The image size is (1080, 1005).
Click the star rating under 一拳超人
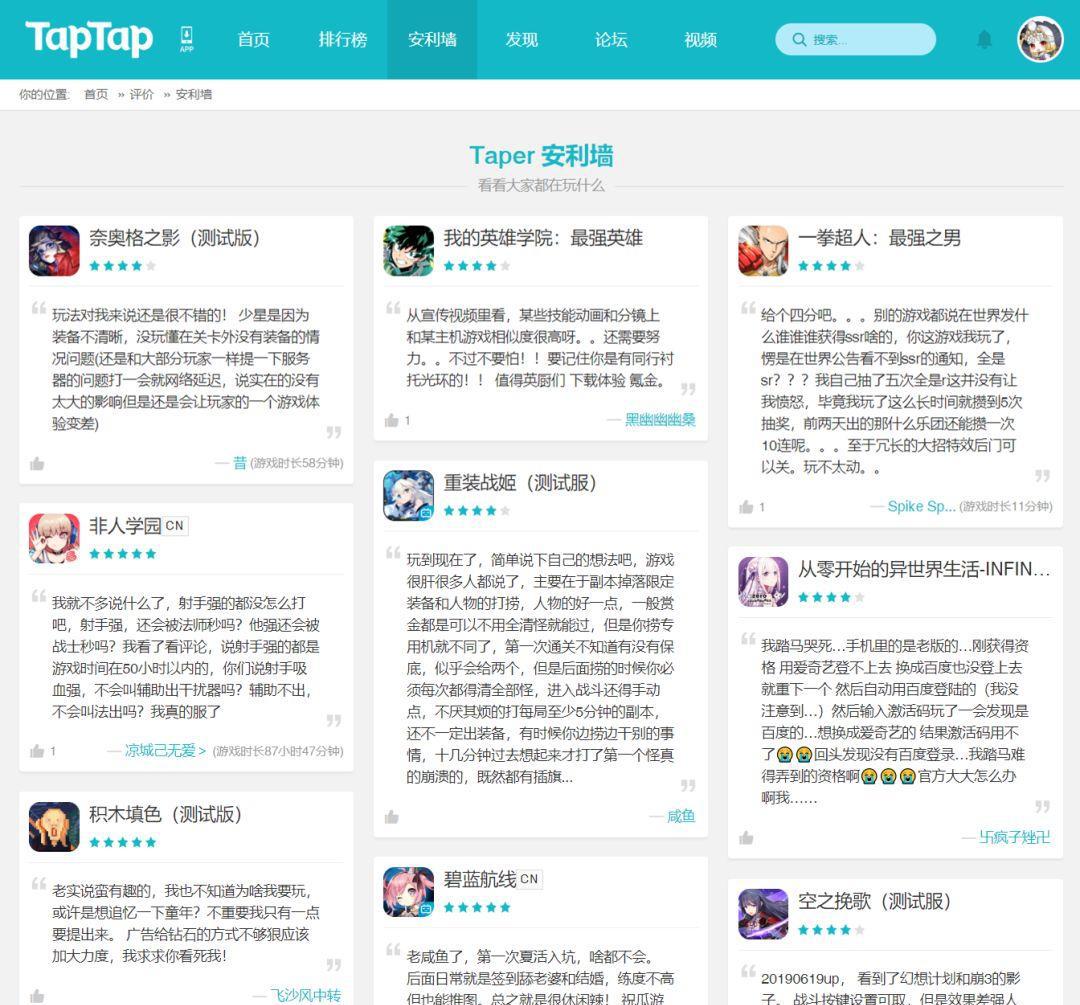coord(831,266)
